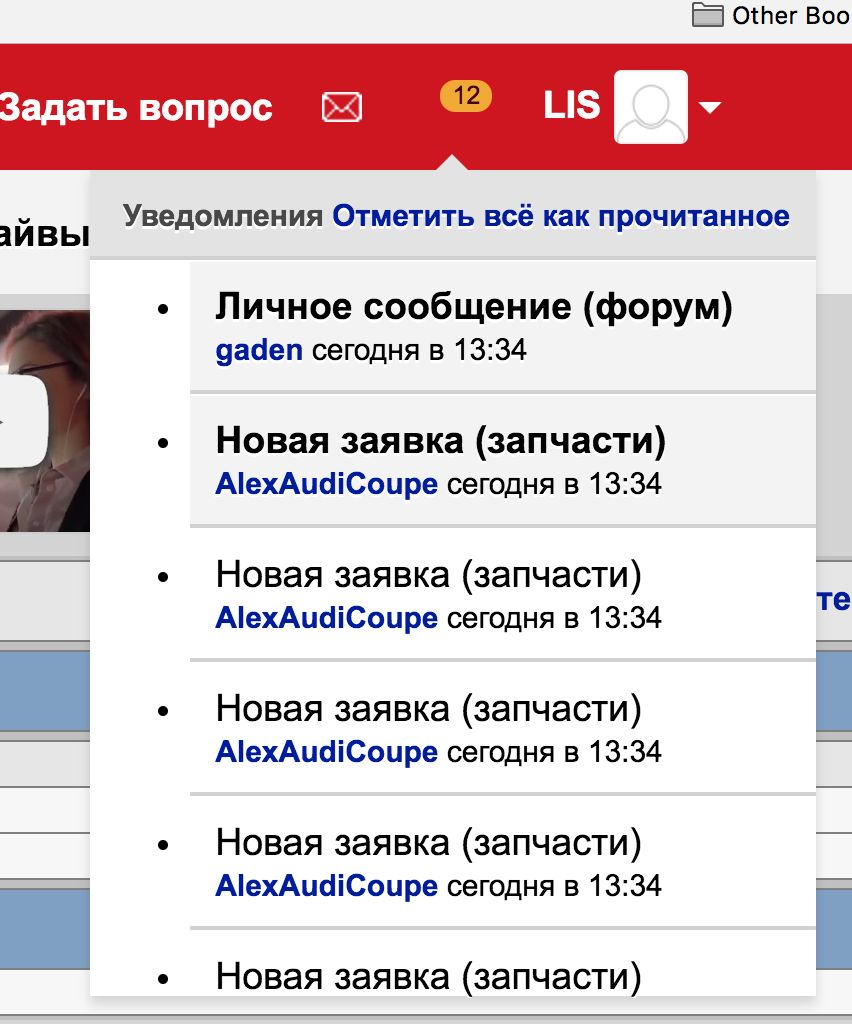Open the gaden user profile link
The width and height of the screenshot is (852, 1024).
[259, 351]
